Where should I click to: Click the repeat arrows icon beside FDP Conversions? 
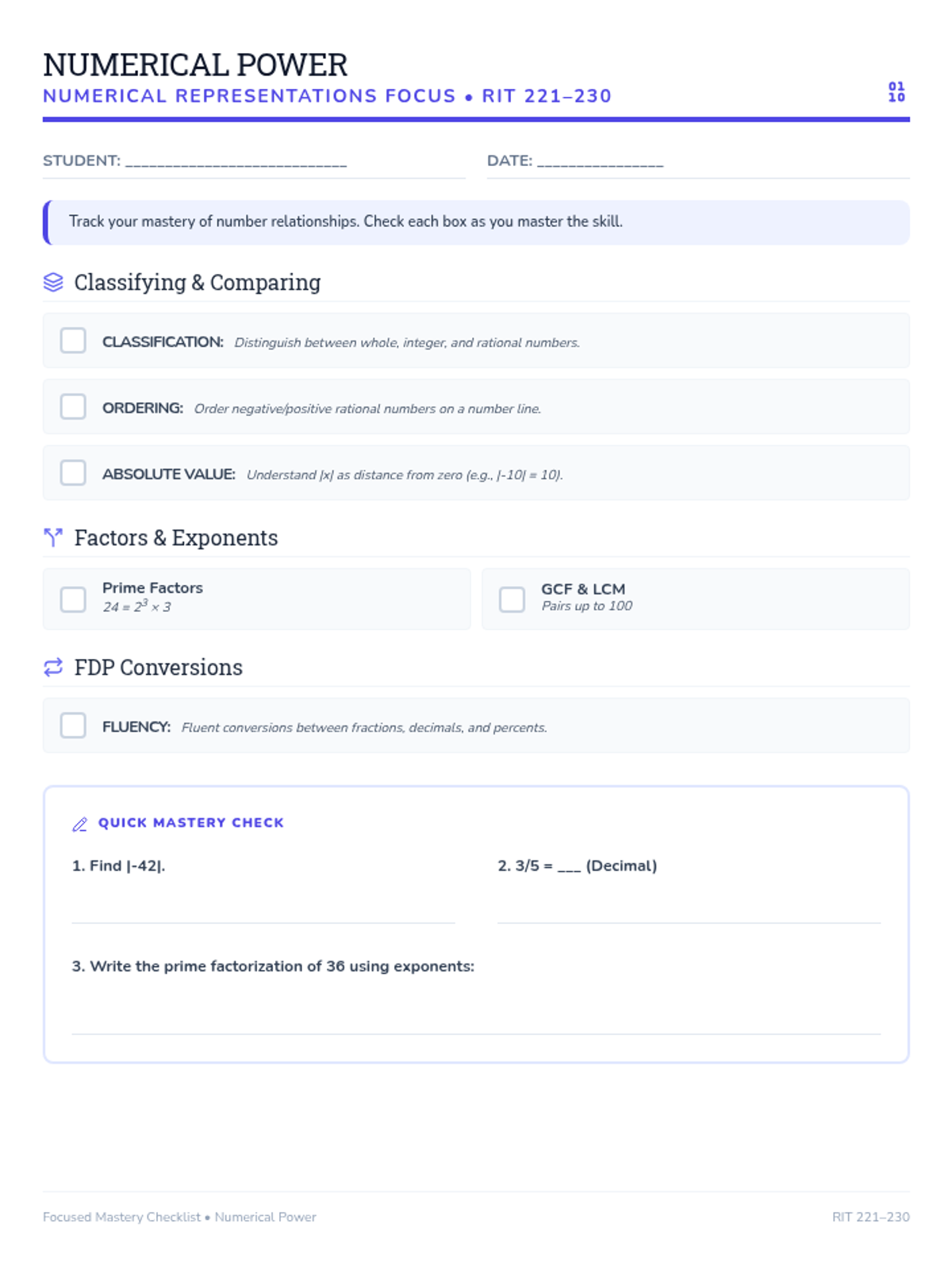53,668
